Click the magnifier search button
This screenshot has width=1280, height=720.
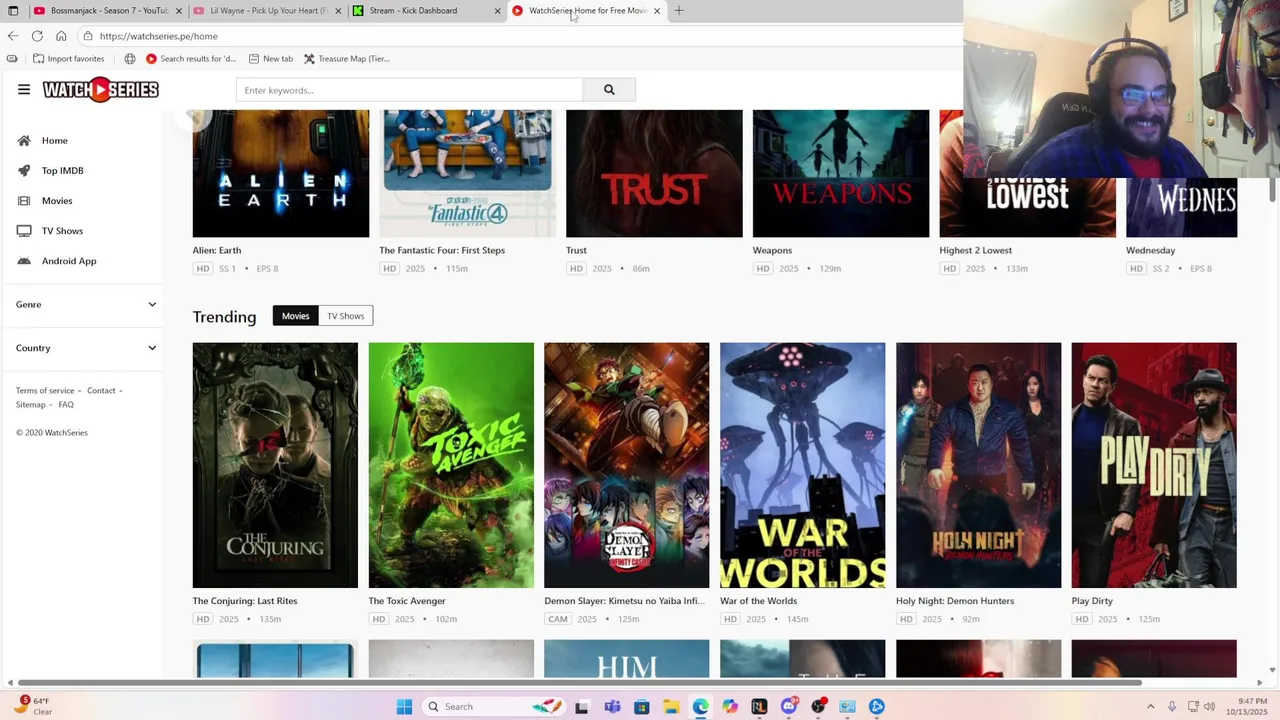pos(609,90)
